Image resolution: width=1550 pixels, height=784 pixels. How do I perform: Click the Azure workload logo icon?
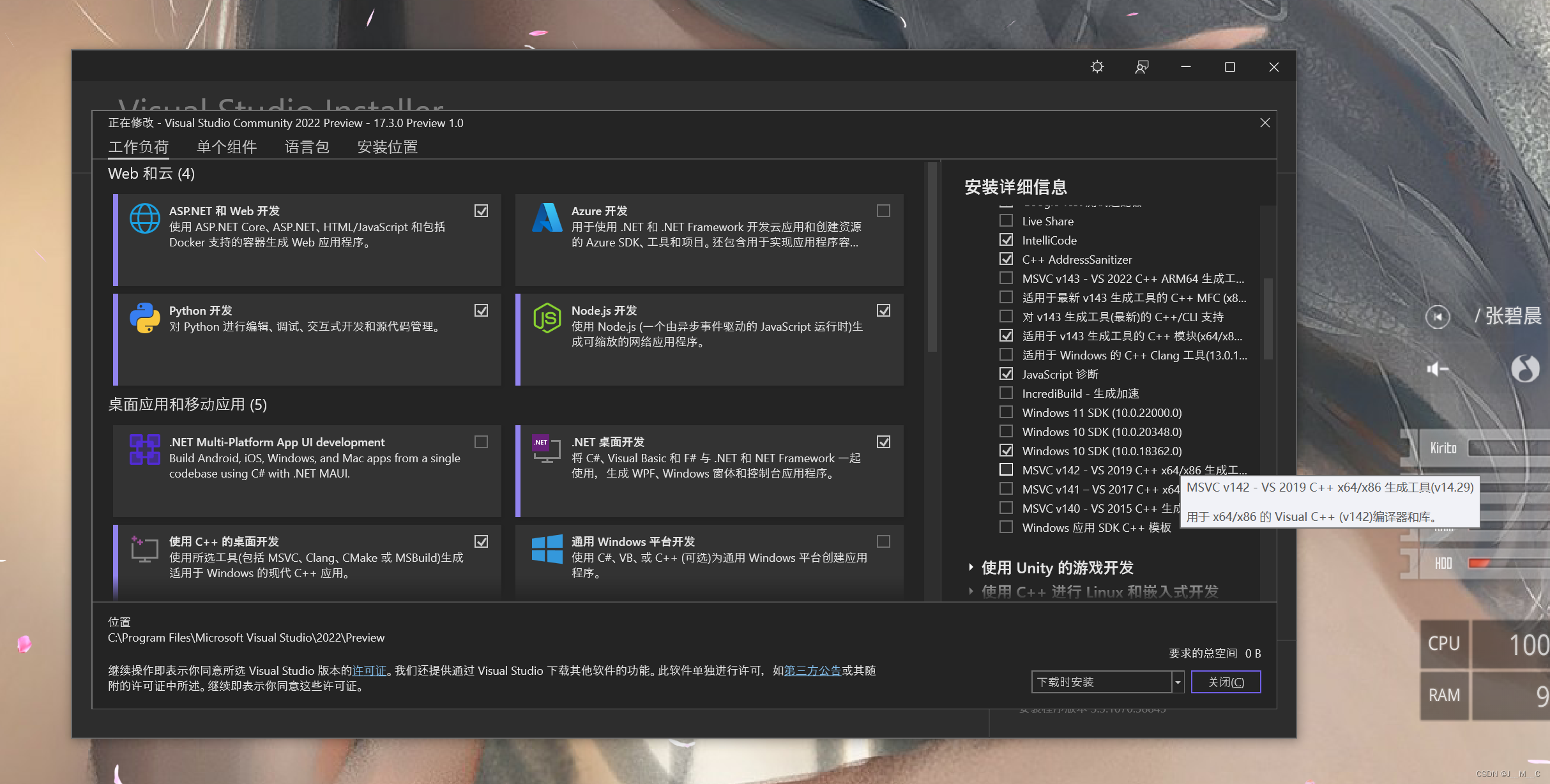click(x=547, y=218)
